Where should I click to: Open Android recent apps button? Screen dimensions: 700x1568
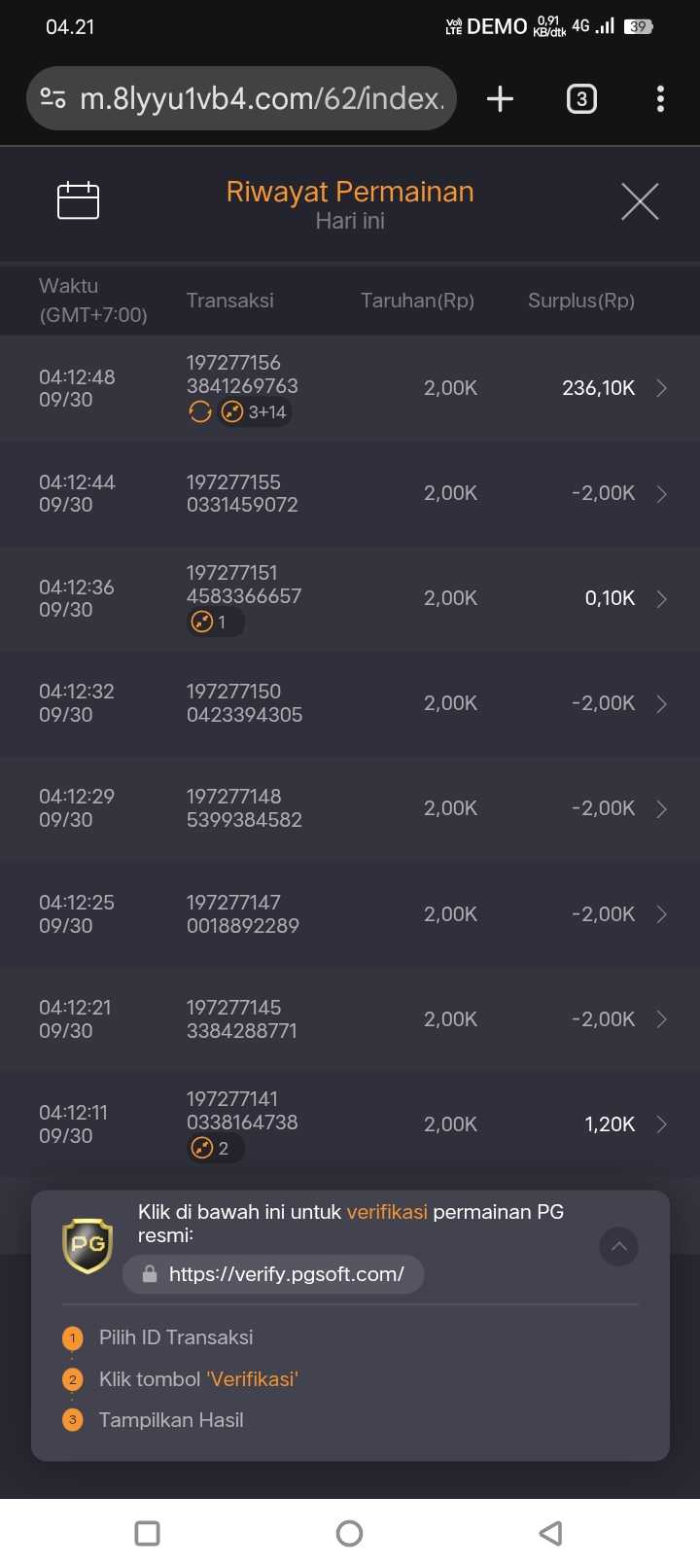tap(148, 1534)
